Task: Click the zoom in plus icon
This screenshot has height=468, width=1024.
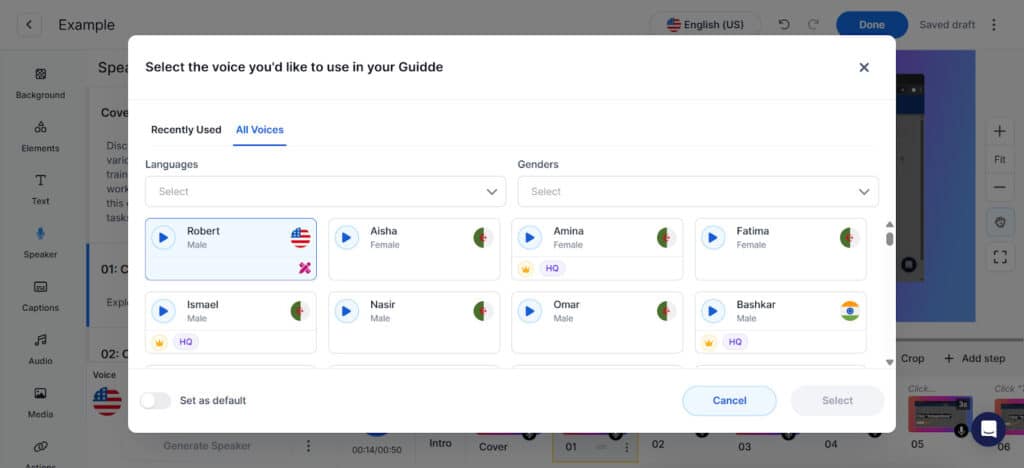Action: coord(1000,131)
